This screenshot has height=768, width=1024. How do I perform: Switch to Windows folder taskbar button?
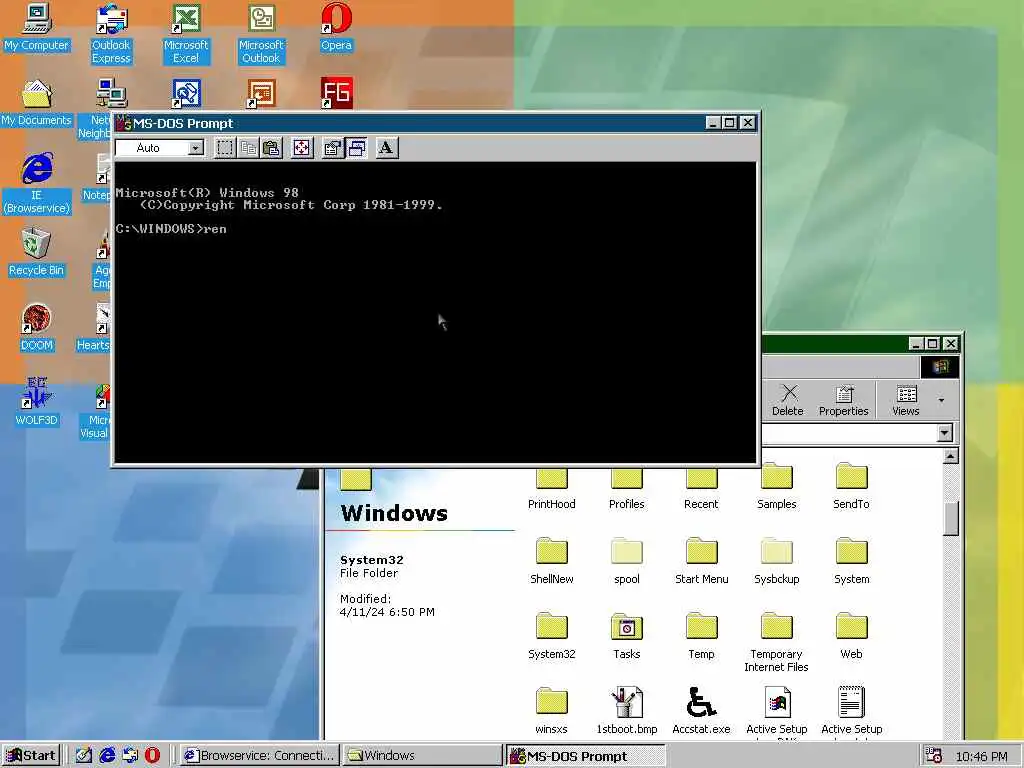point(422,756)
